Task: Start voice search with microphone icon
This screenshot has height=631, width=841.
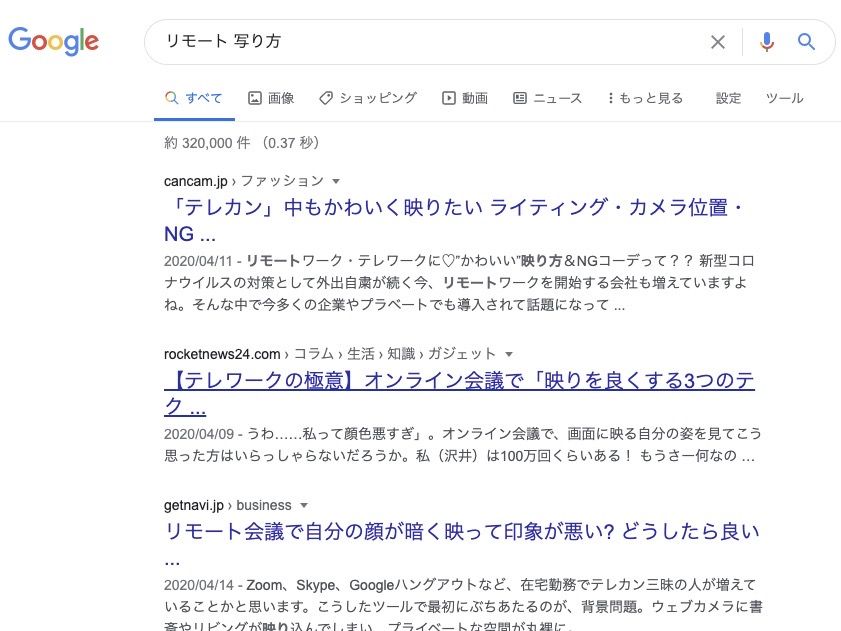Action: pos(767,42)
